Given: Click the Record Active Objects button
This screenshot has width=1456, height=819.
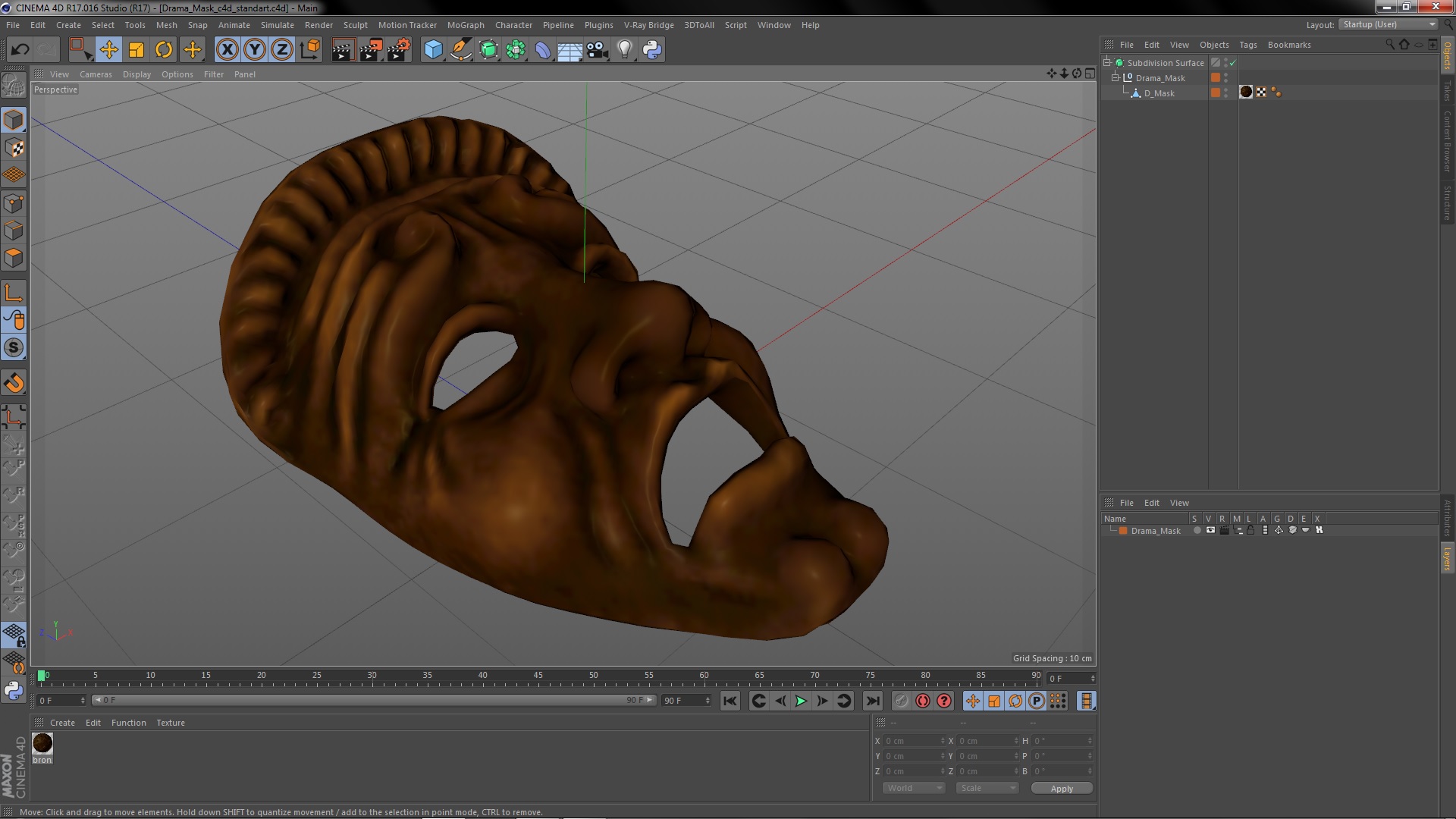Looking at the screenshot, I should 901,701.
